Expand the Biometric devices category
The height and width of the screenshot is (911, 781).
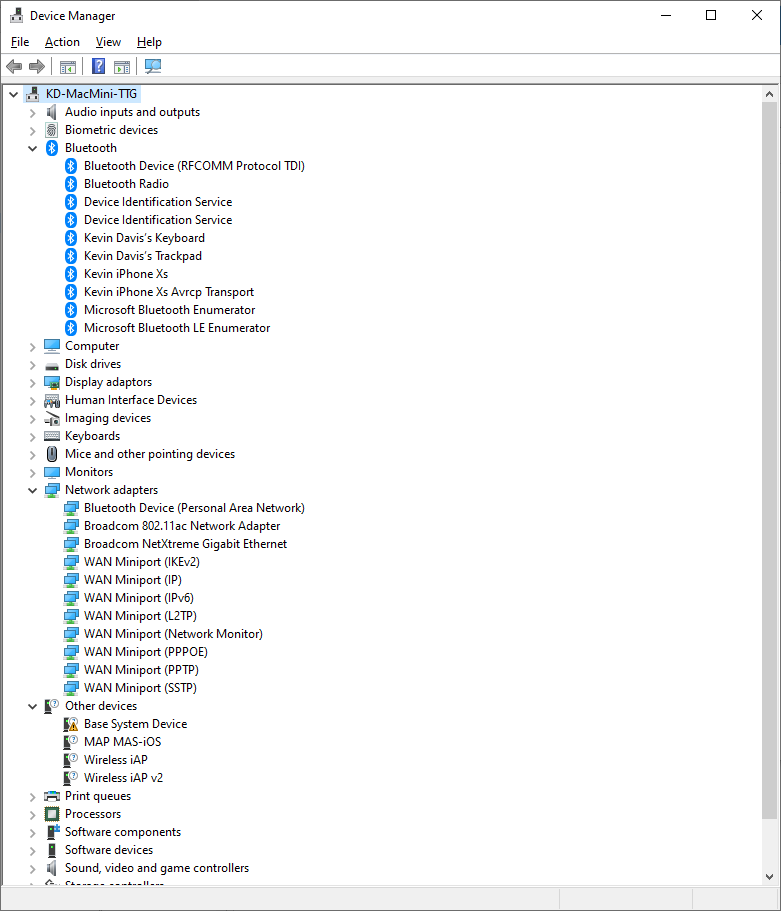tap(33, 131)
